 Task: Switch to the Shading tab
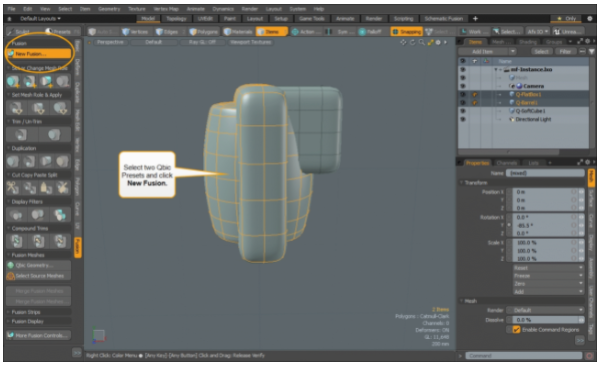tap(527, 42)
